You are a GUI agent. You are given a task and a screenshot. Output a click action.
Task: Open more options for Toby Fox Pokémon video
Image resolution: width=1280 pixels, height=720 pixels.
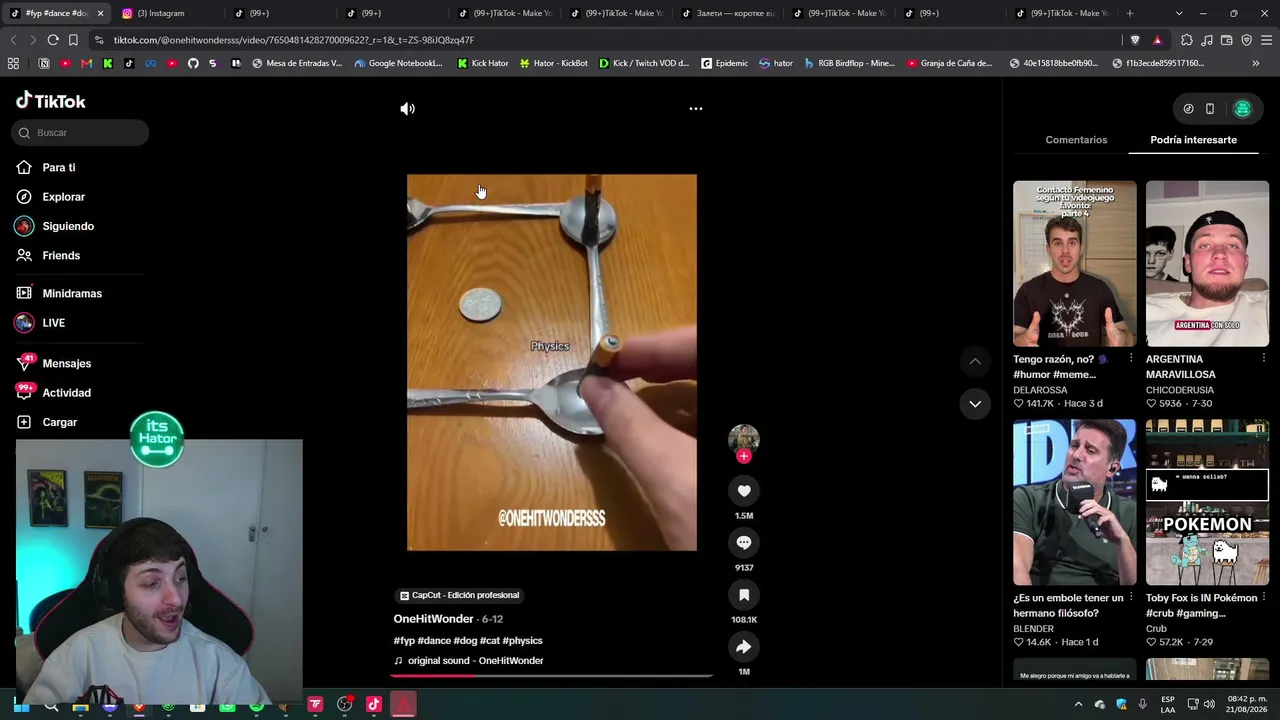[x=1263, y=598]
